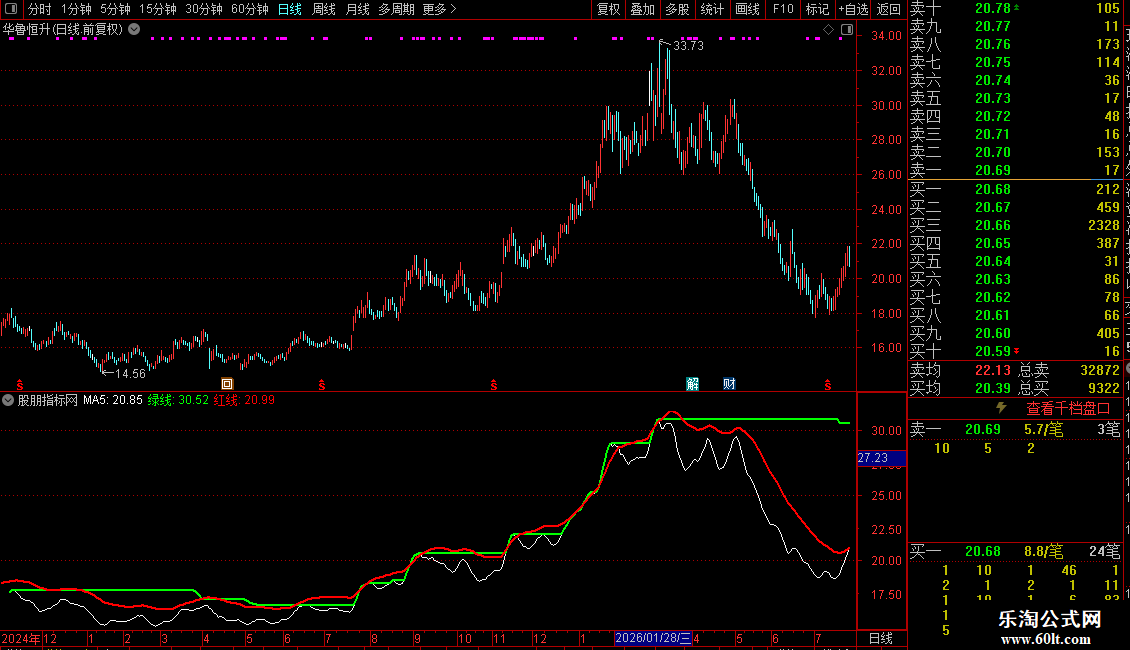This screenshot has width=1130, height=650.
Task: Click the 24笔 count in 买一 detail
Action: (x=1105, y=551)
